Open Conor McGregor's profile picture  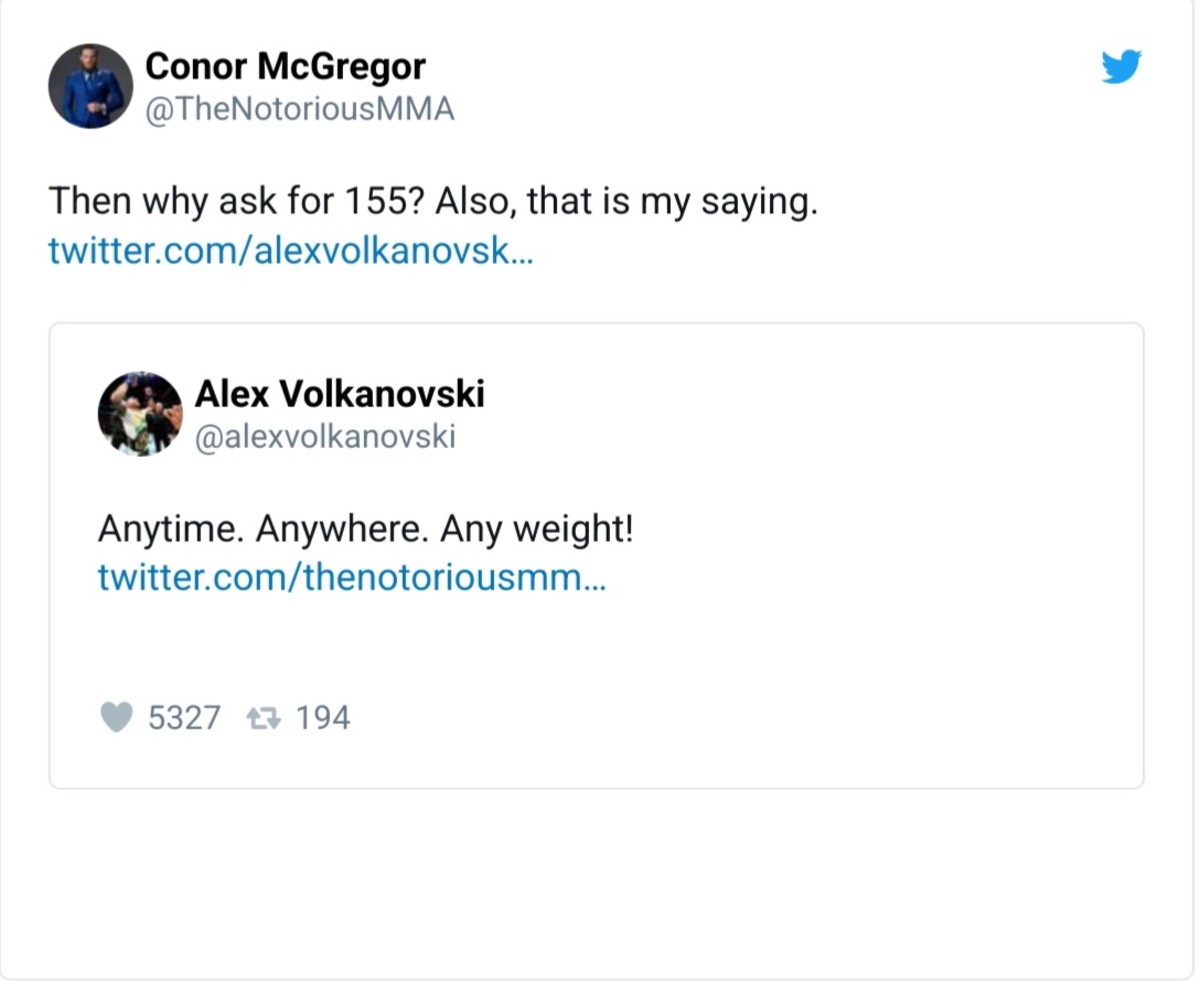click(90, 86)
